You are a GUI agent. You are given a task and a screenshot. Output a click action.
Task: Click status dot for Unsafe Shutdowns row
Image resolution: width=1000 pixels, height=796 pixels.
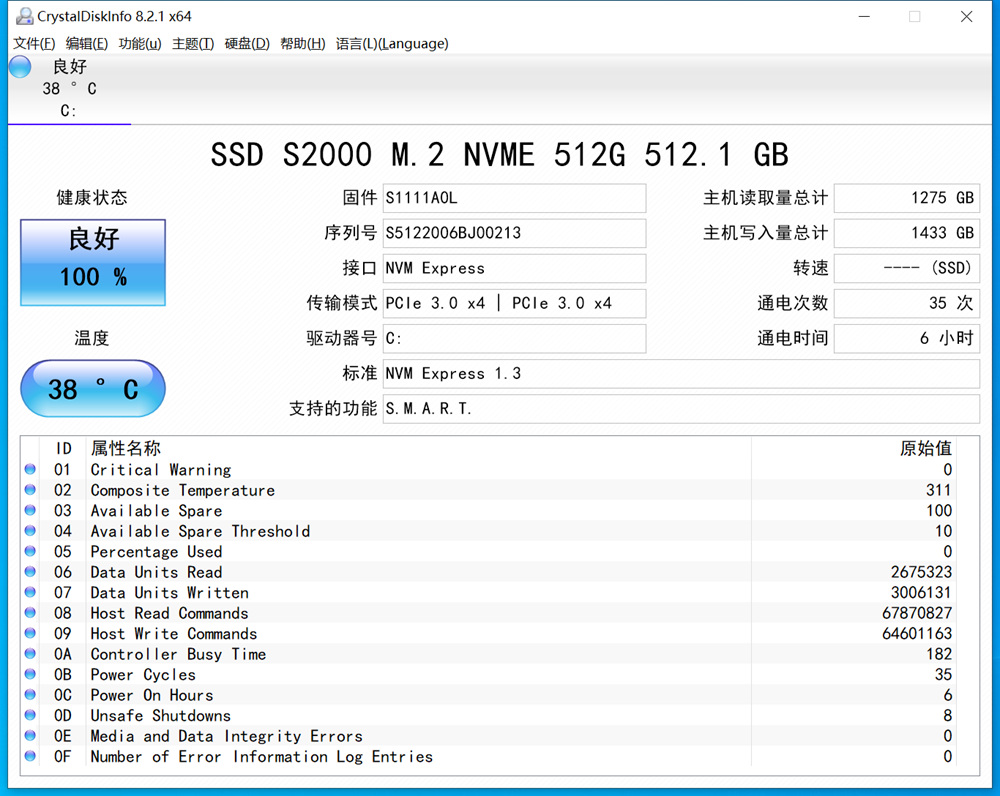pyautogui.click(x=30, y=715)
